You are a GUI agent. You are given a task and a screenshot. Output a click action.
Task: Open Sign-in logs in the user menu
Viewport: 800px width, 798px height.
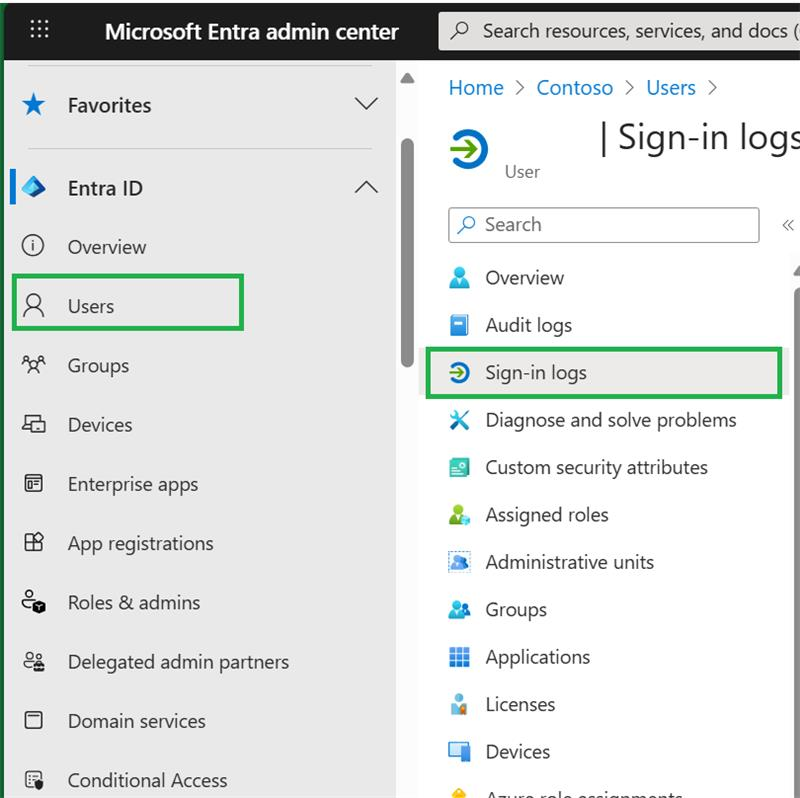604,373
